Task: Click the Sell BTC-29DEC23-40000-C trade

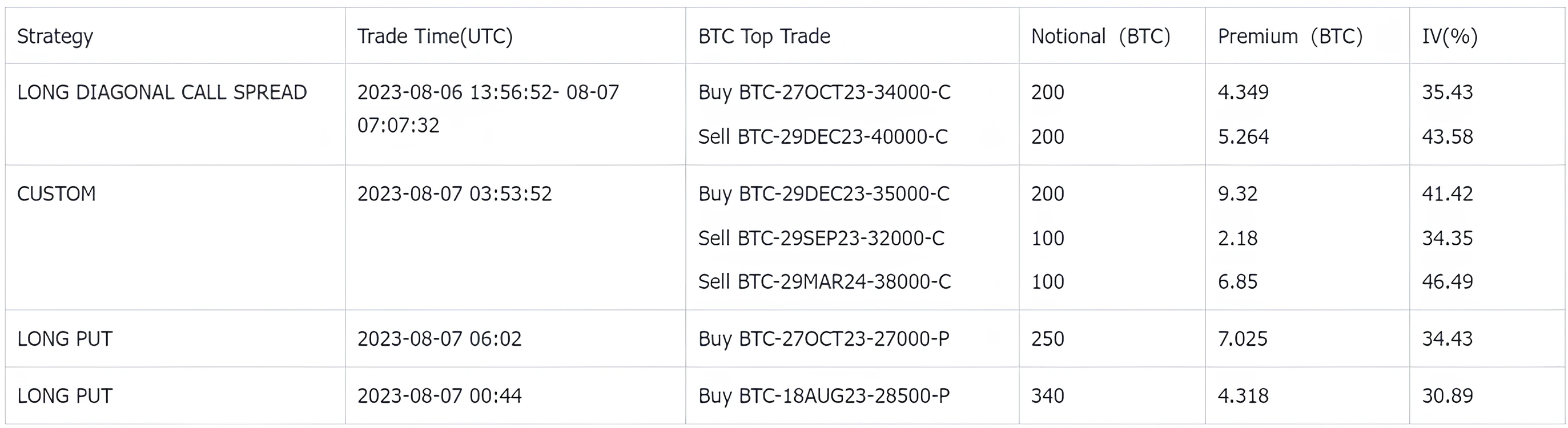Action: click(823, 137)
